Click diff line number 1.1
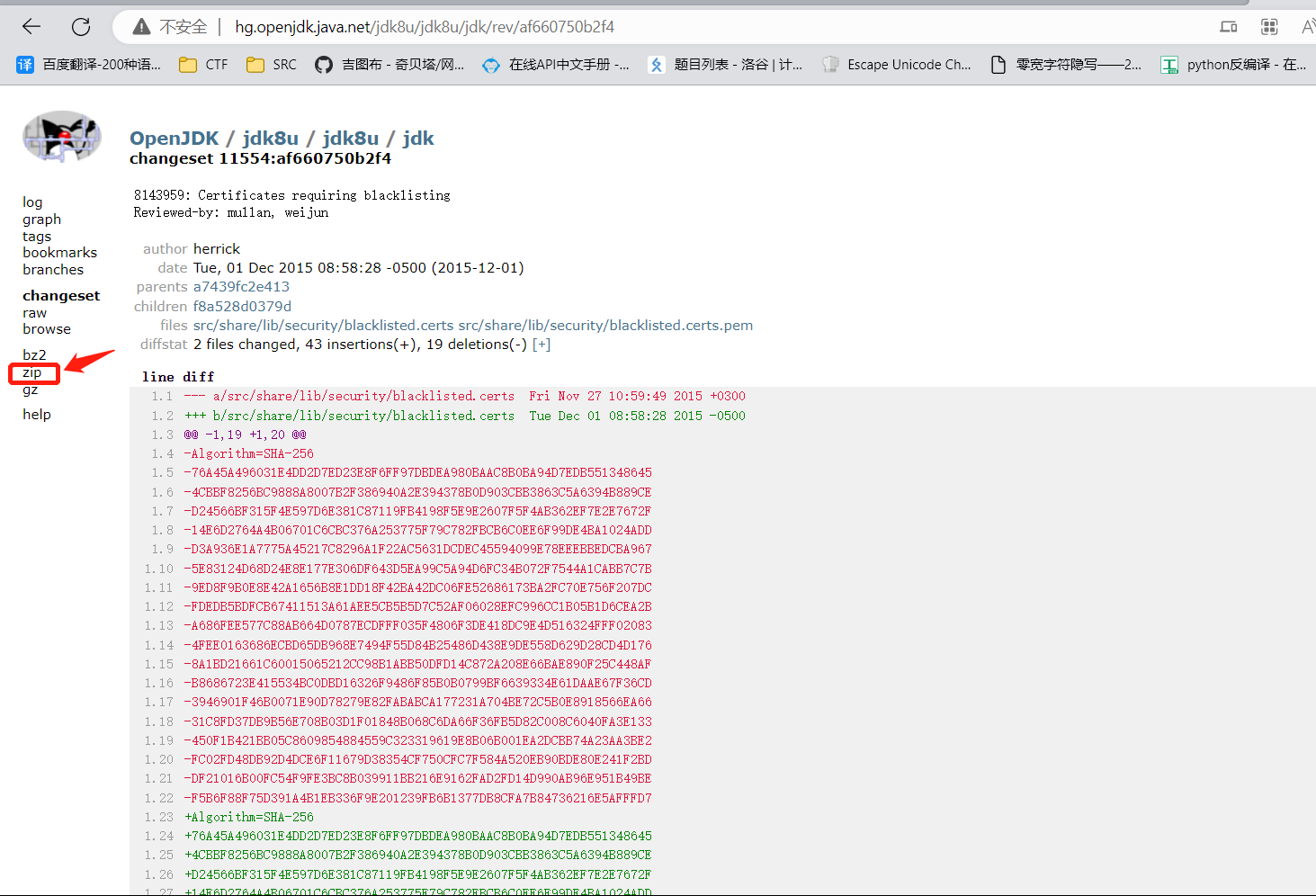Screen dimensions: 1316x896 162,396
